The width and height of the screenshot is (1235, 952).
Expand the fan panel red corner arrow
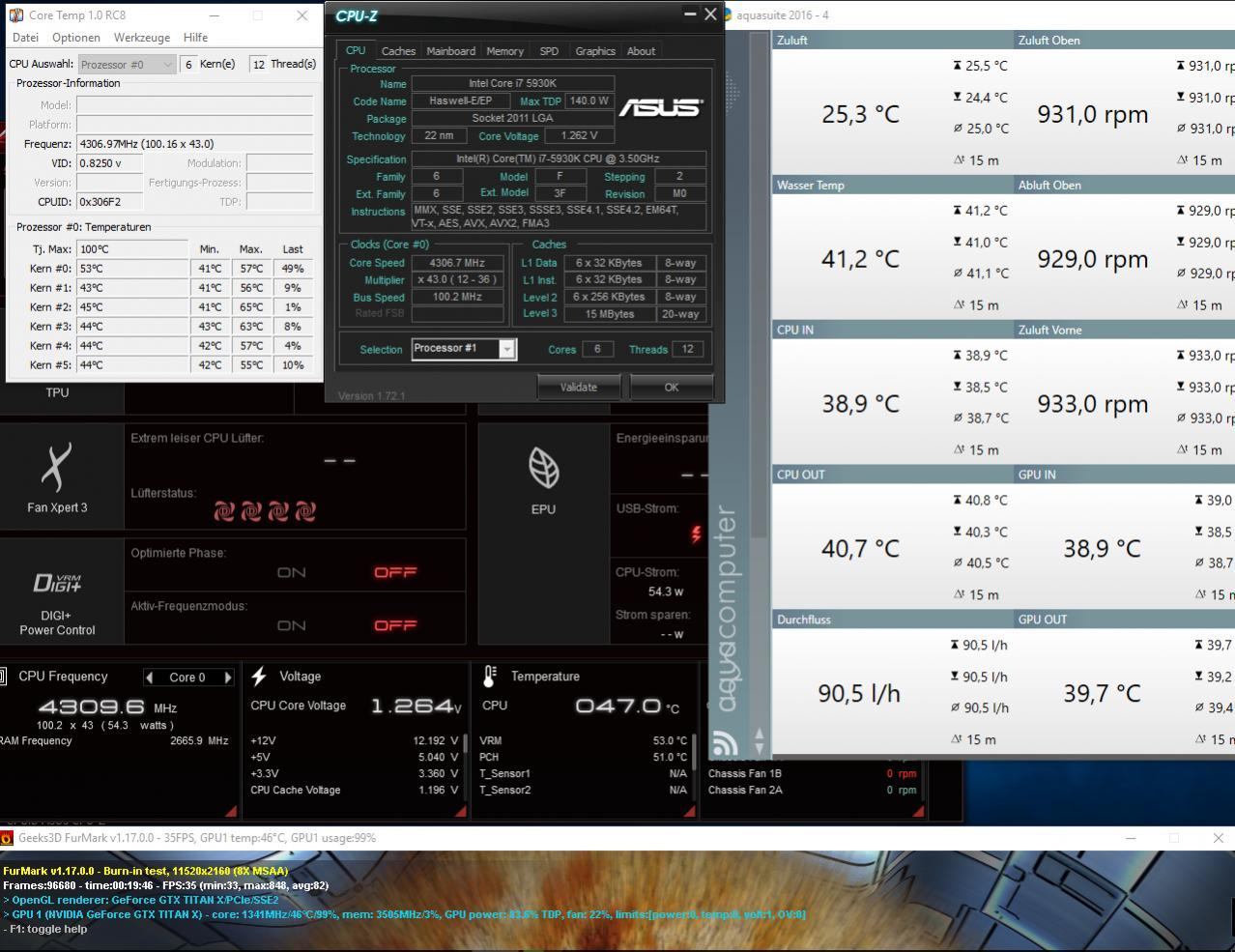(916, 811)
